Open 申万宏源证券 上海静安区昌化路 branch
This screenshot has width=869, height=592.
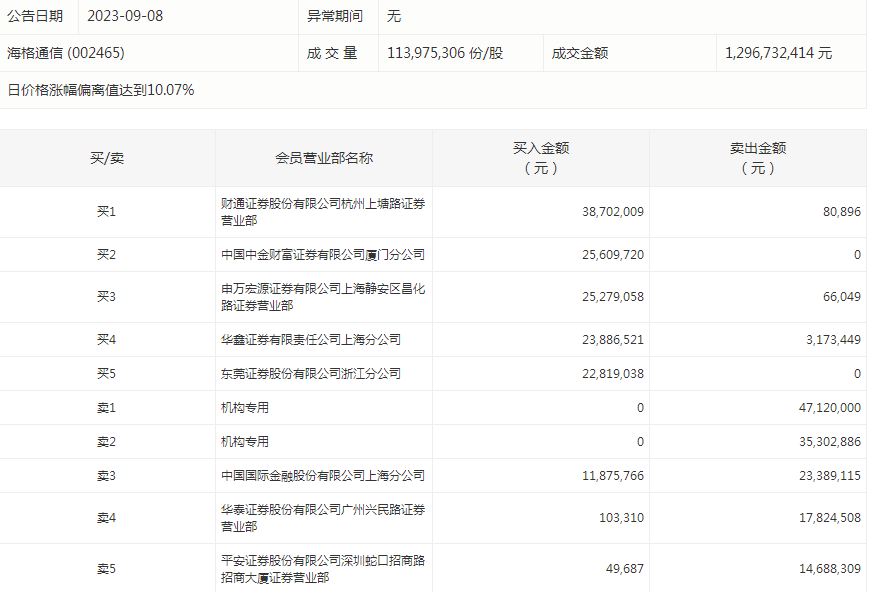[x=323, y=297]
